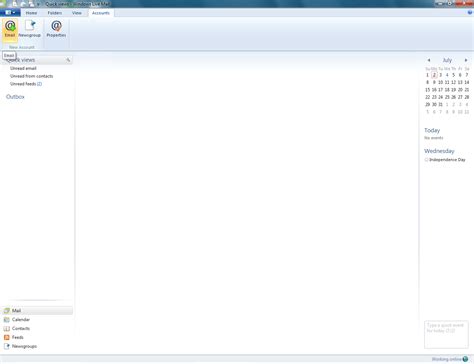Open Unread feeds quick view
The image size is (474, 364).
click(x=26, y=84)
